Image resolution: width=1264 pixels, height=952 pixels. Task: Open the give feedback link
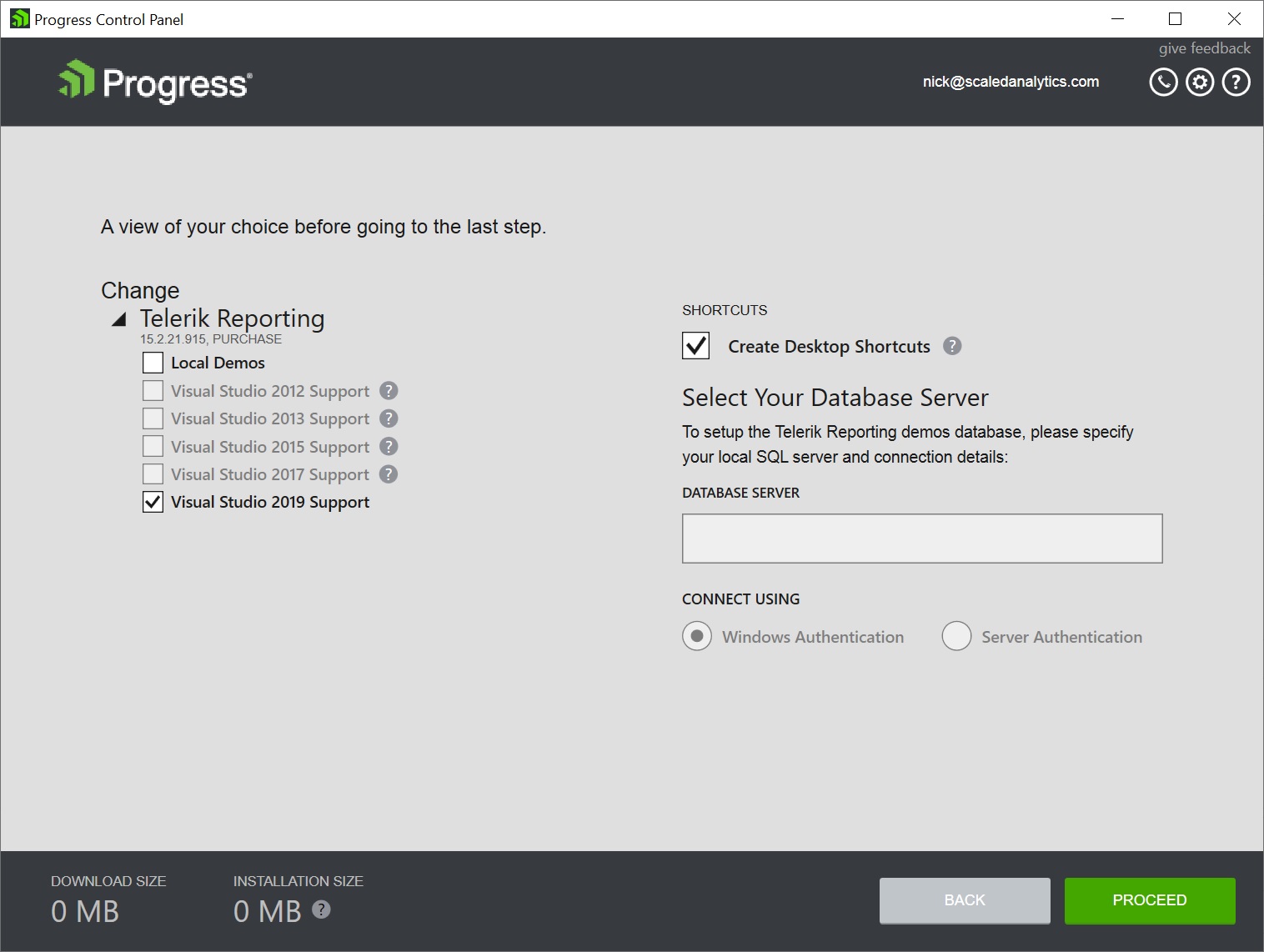pyautogui.click(x=1205, y=48)
